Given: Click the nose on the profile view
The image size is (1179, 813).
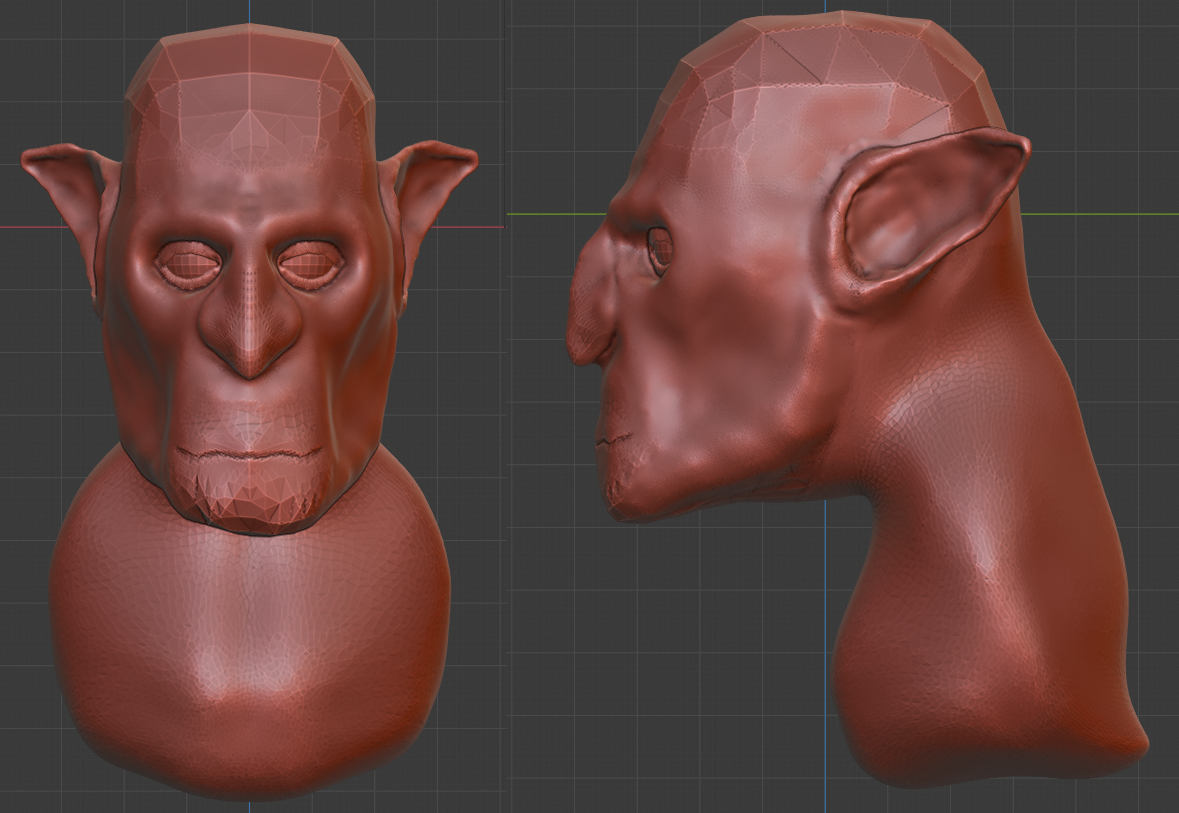Looking at the screenshot, I should coord(590,330).
